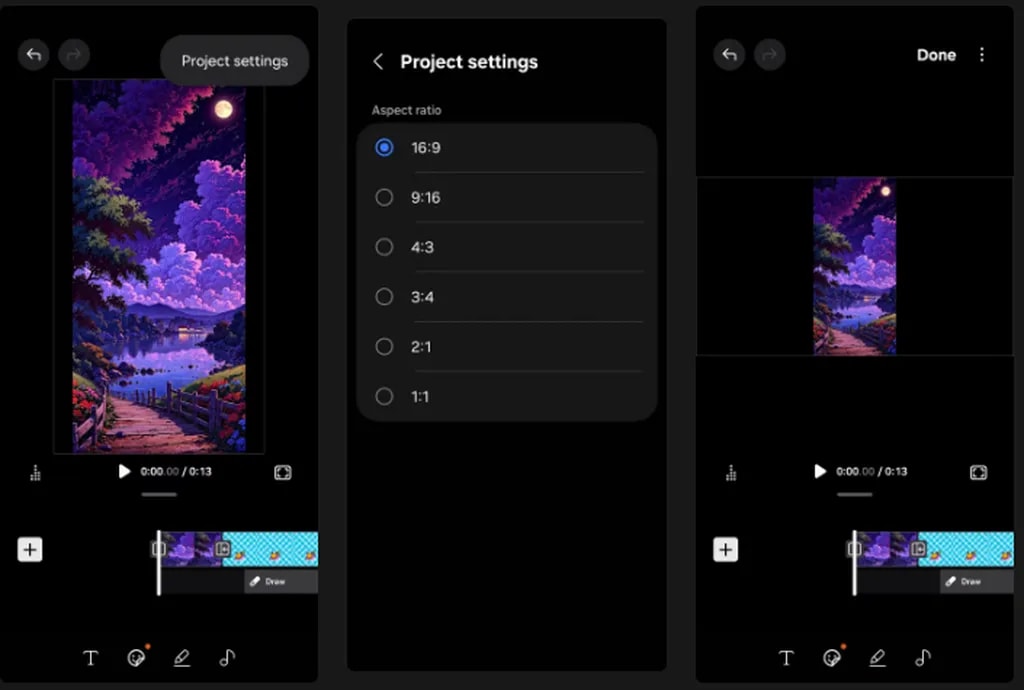
Task: Open stickers tool in right editor
Action: coord(831,657)
